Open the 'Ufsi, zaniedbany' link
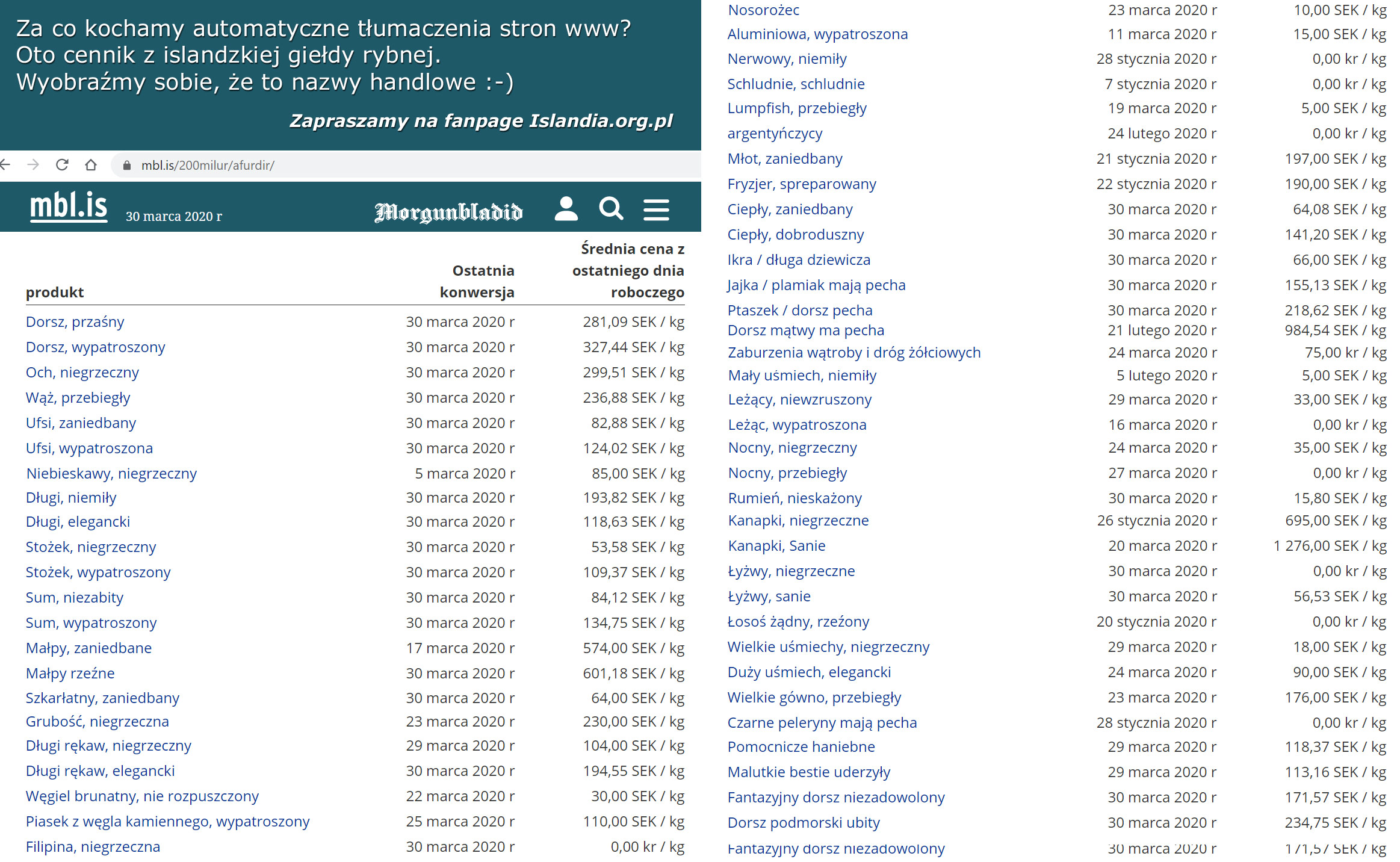 point(81,423)
